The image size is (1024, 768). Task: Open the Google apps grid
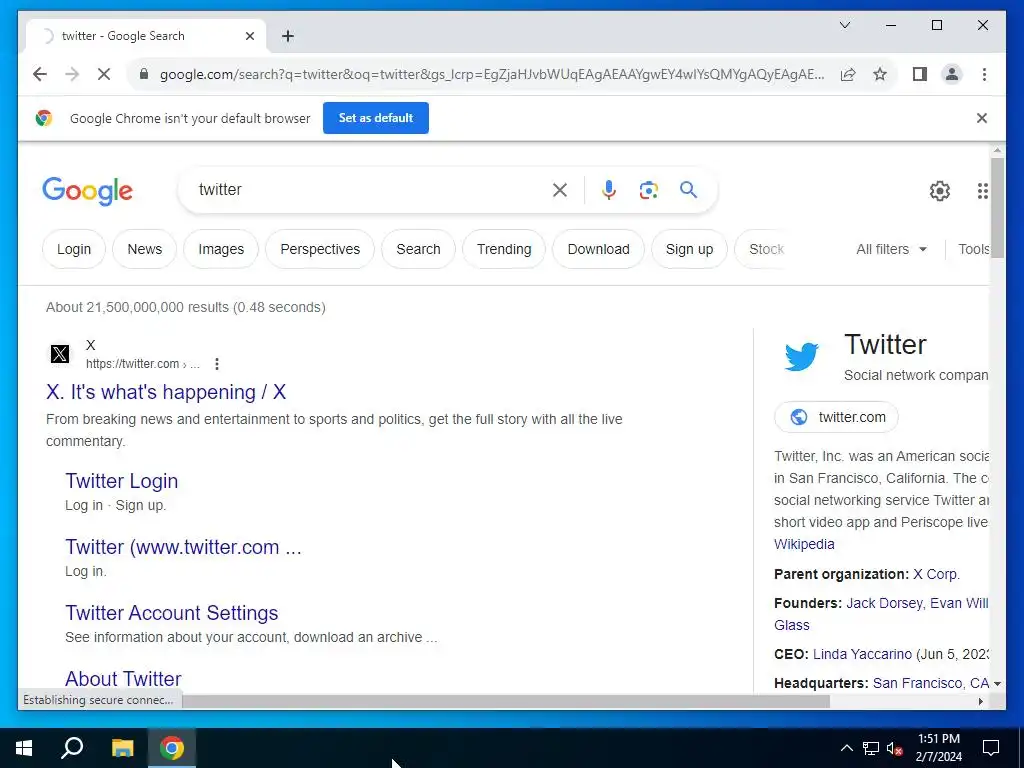[x=982, y=191]
